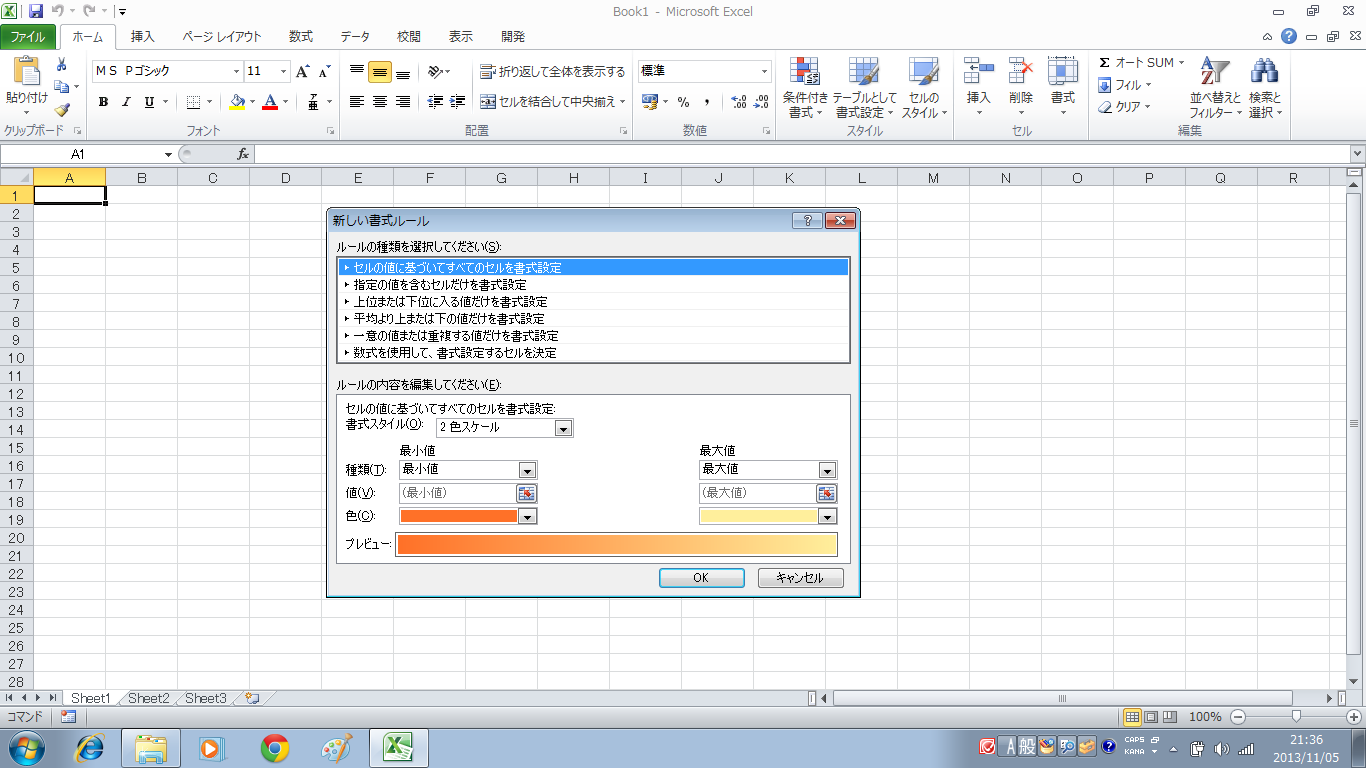Click the conditional formatting icon
This screenshot has width=1366, height=768.
coord(805,72)
